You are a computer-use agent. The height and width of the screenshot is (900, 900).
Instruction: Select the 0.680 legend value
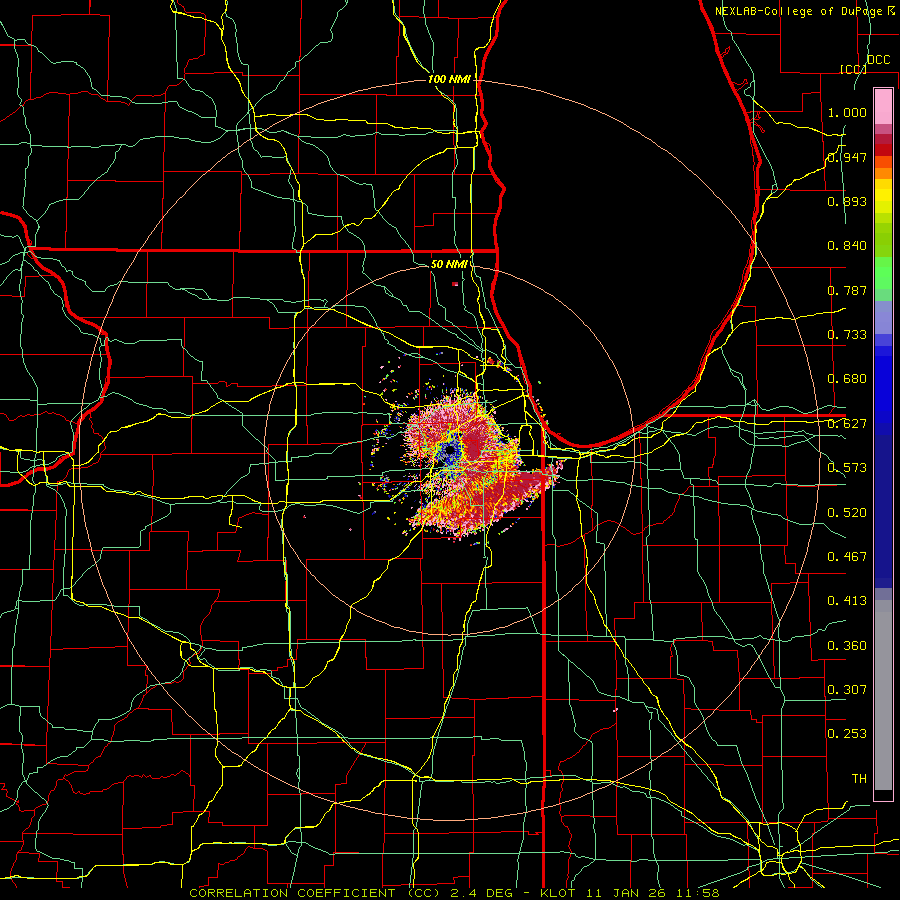pos(847,379)
